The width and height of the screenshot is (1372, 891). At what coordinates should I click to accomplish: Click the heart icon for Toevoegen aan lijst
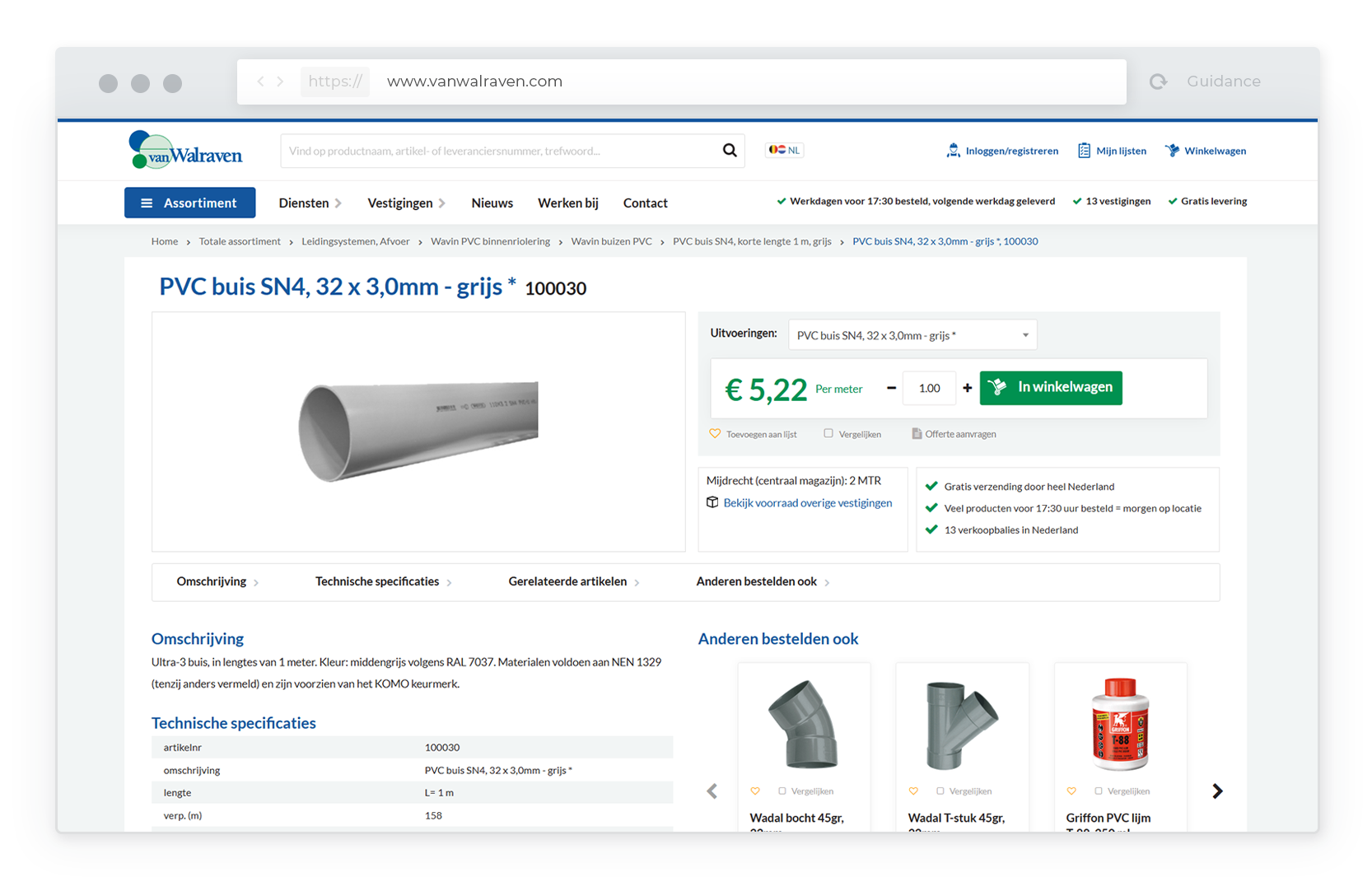pyautogui.click(x=714, y=433)
